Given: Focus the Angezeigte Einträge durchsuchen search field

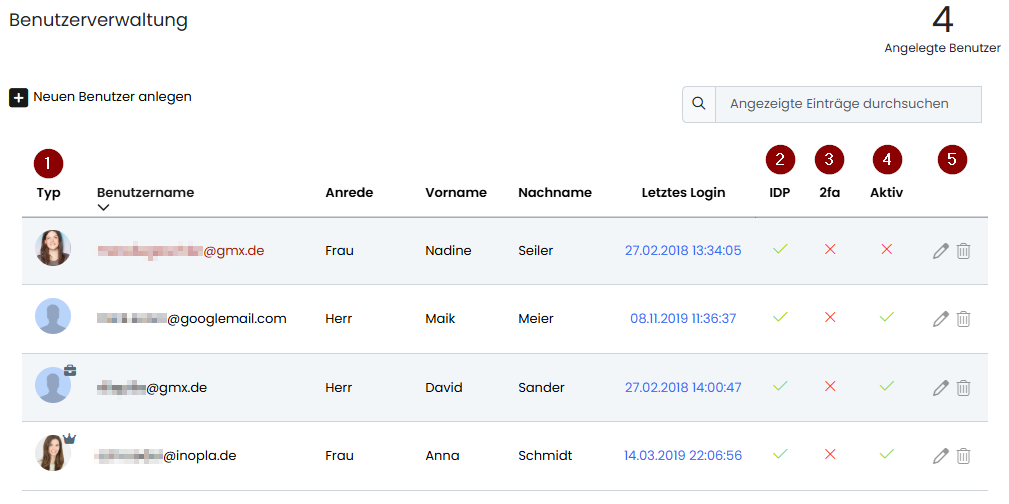Looking at the screenshot, I should (847, 104).
